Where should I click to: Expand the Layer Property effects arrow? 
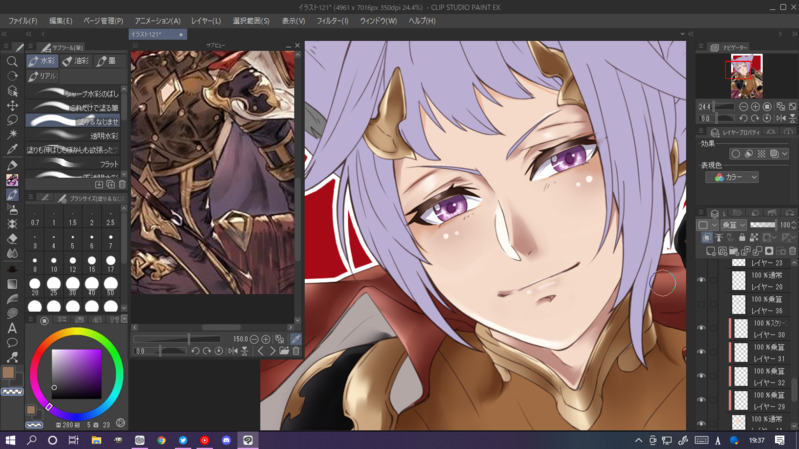coord(785,153)
